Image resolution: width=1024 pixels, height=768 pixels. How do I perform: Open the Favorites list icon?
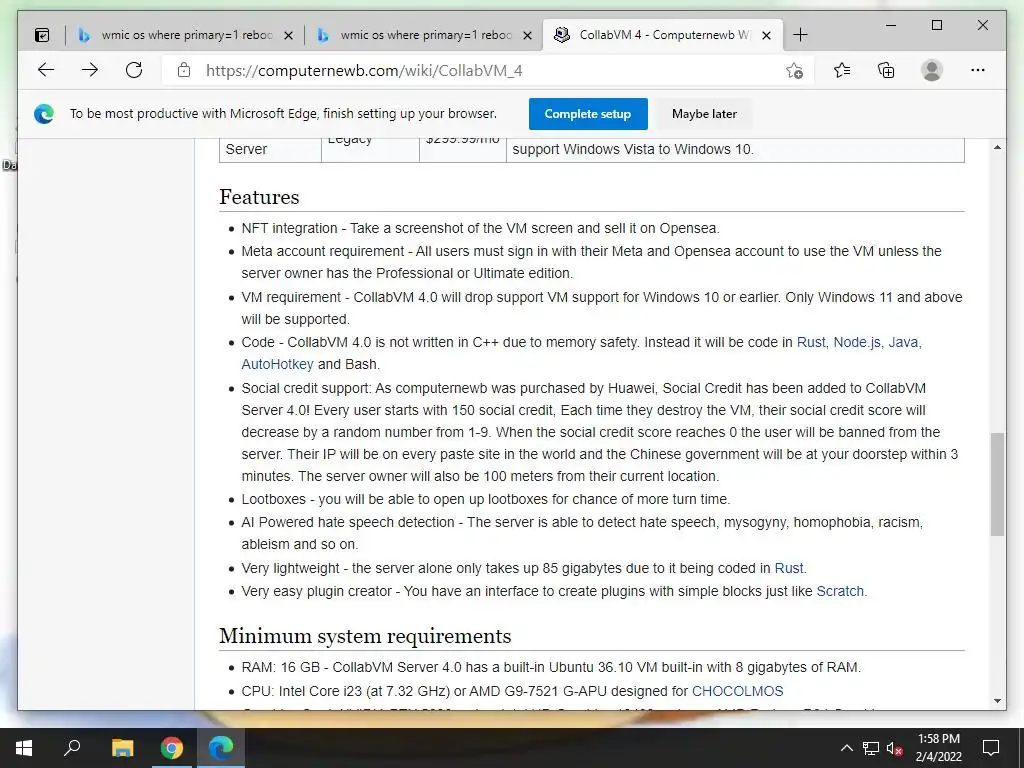(x=842, y=70)
